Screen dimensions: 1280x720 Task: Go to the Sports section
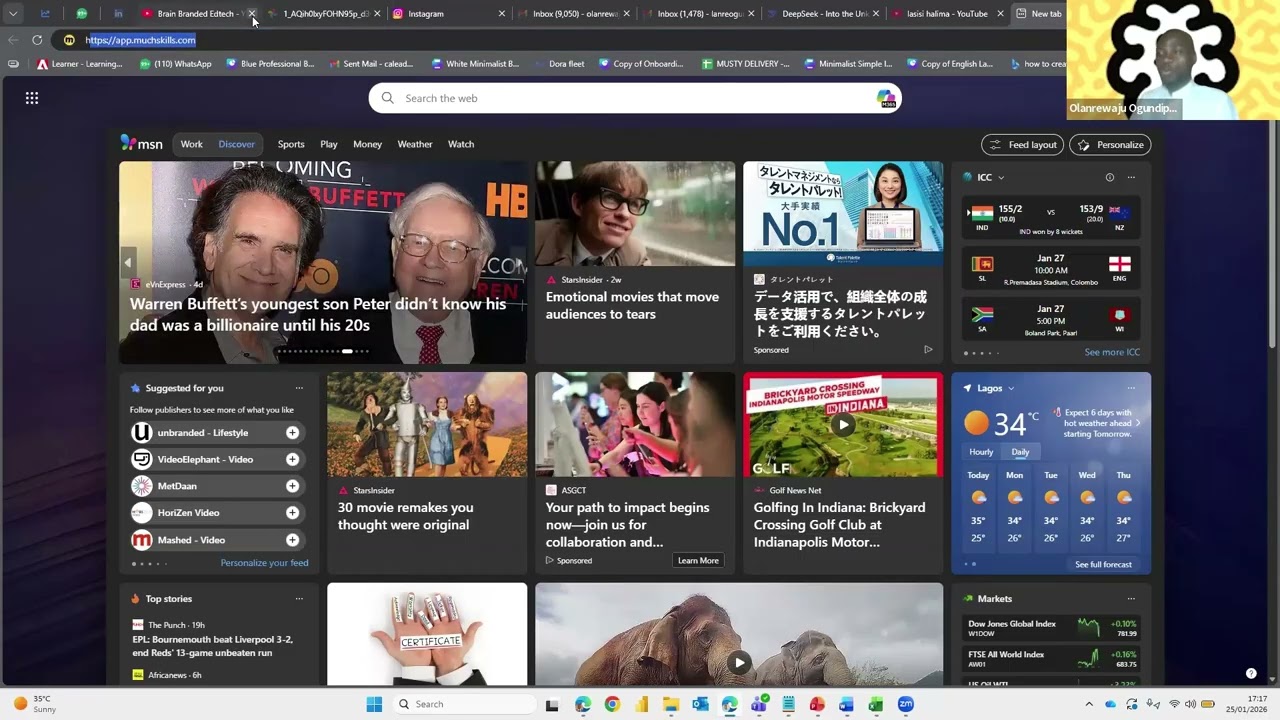click(291, 144)
